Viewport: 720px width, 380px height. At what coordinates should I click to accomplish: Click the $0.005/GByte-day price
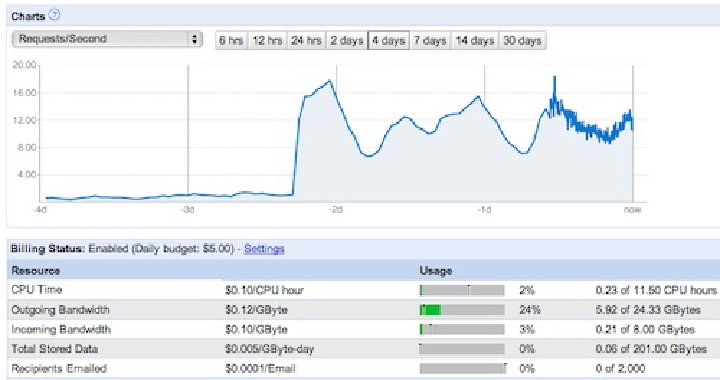[x=269, y=349]
